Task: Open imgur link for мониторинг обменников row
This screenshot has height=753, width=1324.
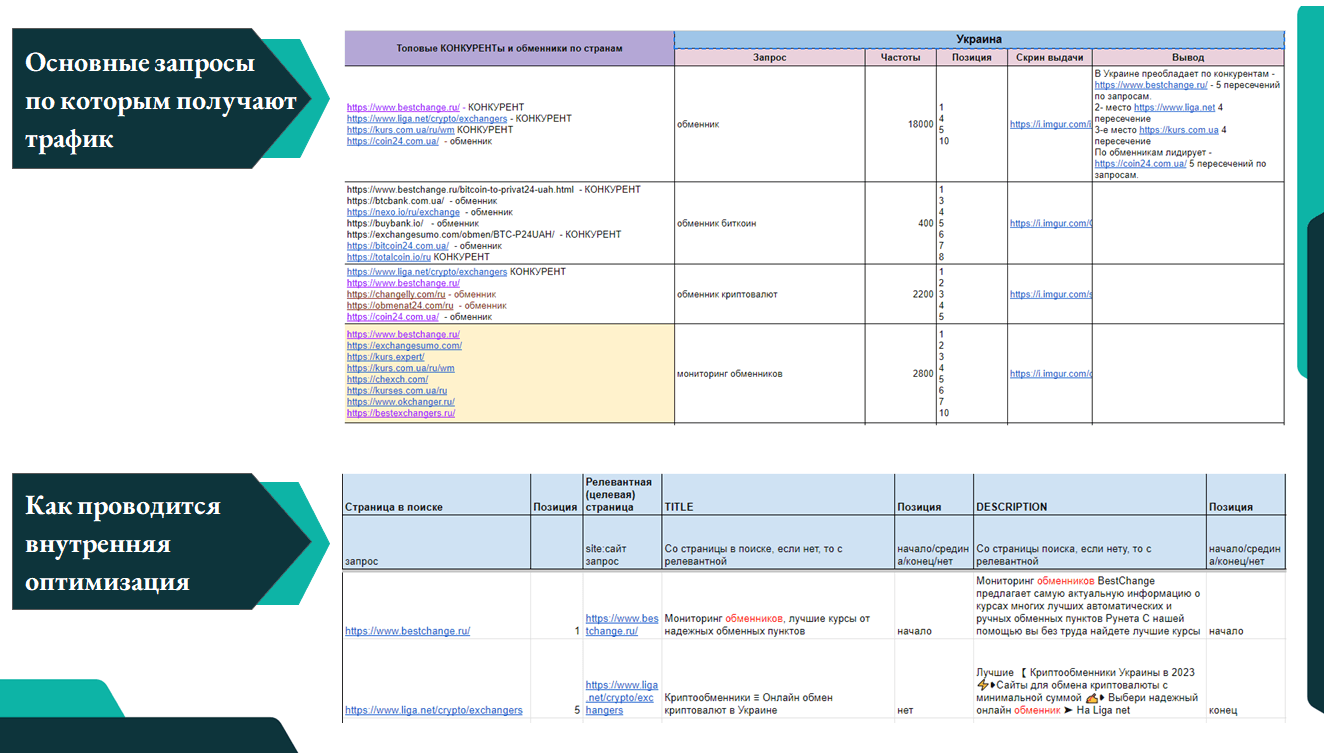Action: tap(1050, 374)
